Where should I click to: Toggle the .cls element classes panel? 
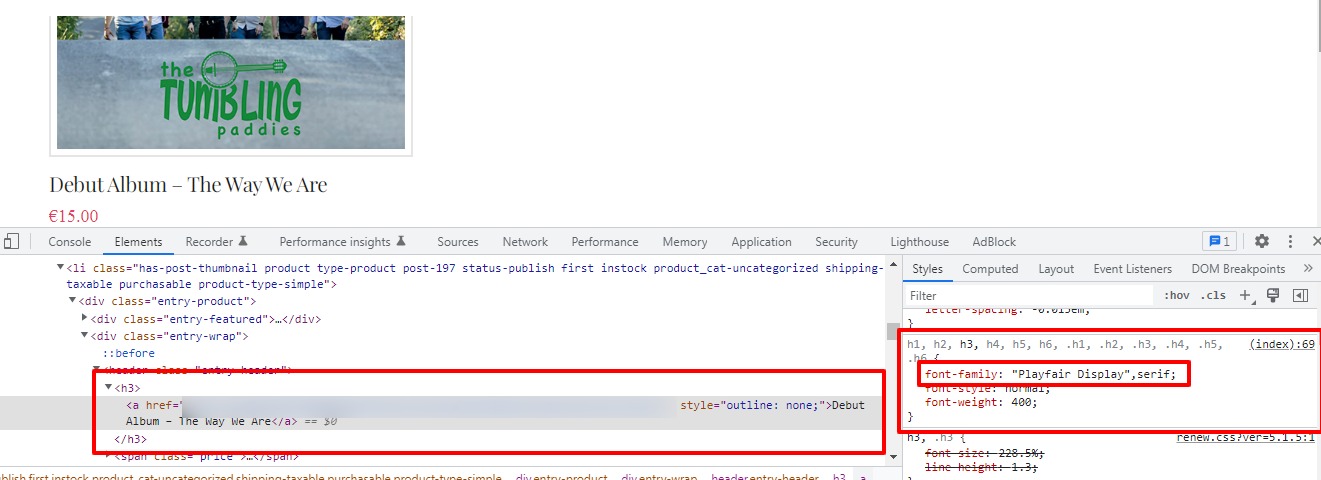(1214, 296)
